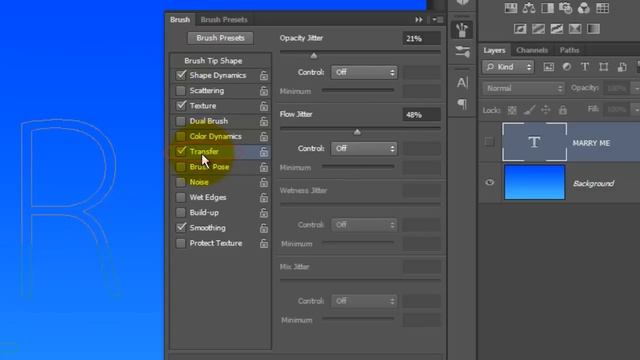Filter layers by pixel layers icon
This screenshot has height=360, width=640.
point(549,67)
